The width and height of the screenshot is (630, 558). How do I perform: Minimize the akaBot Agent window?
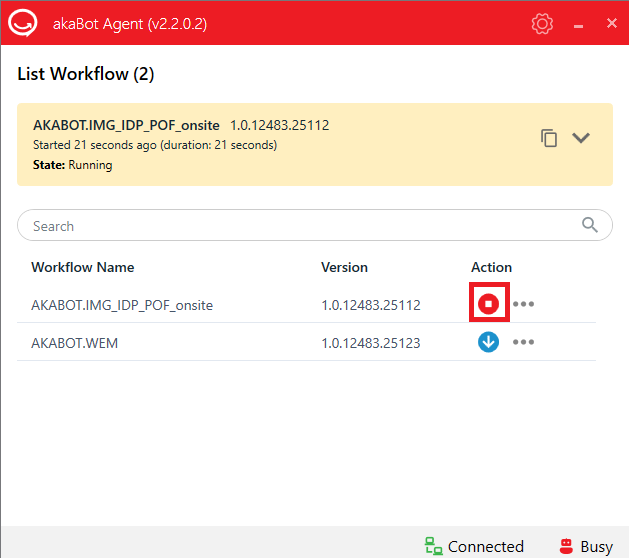click(x=578, y=26)
